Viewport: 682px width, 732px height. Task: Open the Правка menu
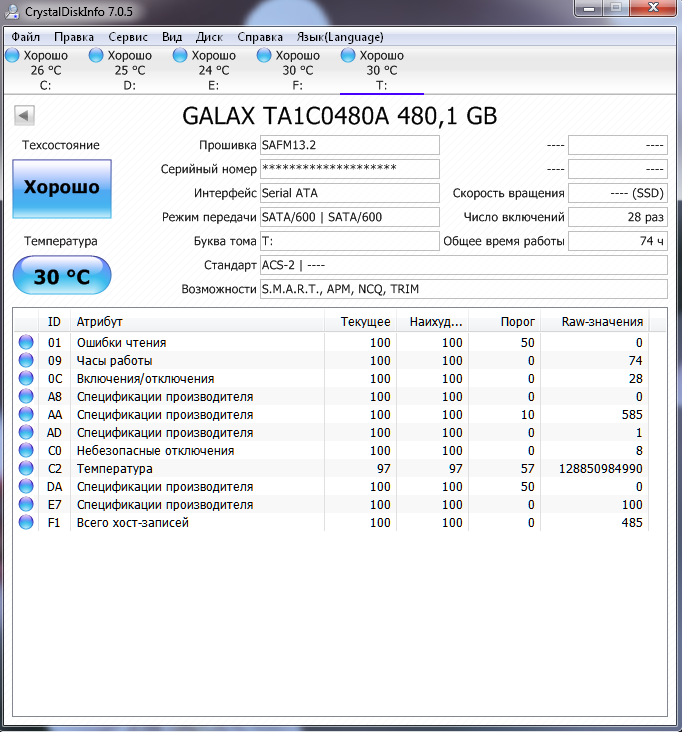click(x=74, y=37)
